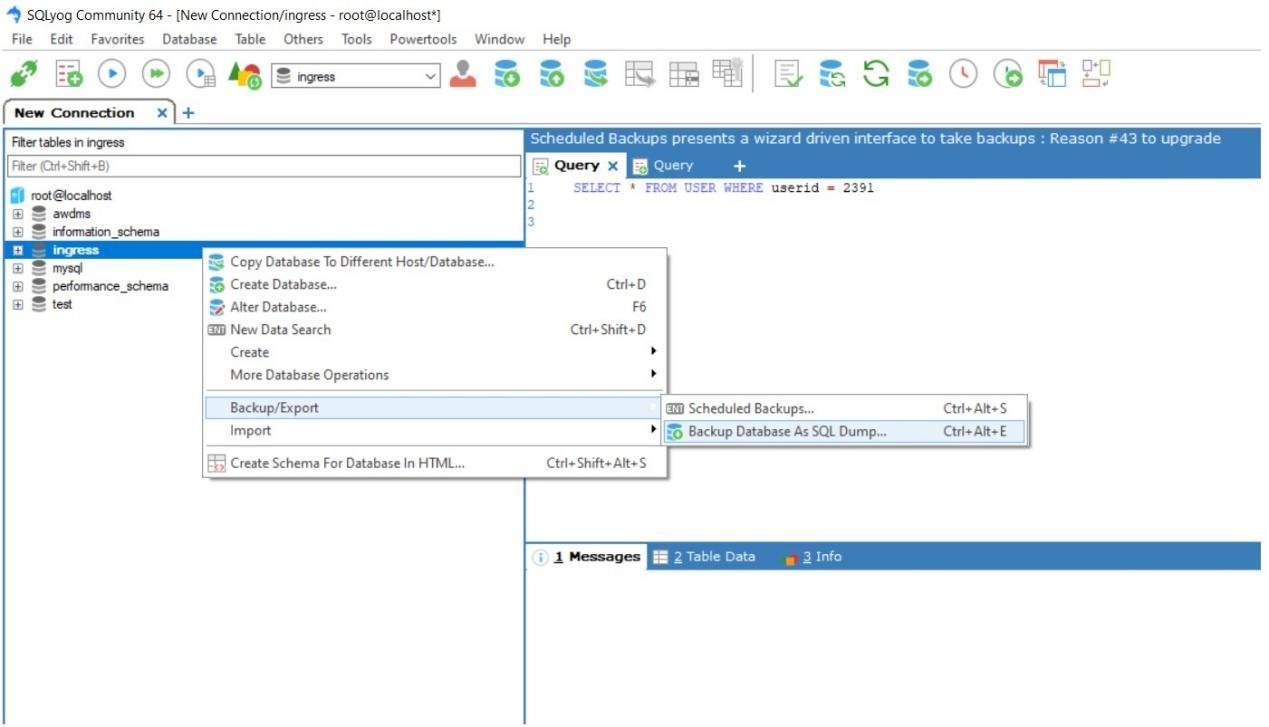Refresh the object browser
1269x727 pixels.
click(876, 73)
